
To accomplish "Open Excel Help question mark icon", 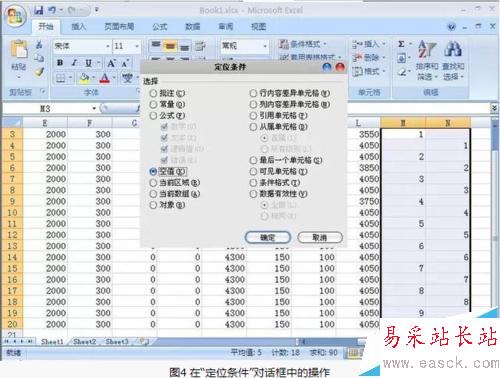I will click(451, 27).
